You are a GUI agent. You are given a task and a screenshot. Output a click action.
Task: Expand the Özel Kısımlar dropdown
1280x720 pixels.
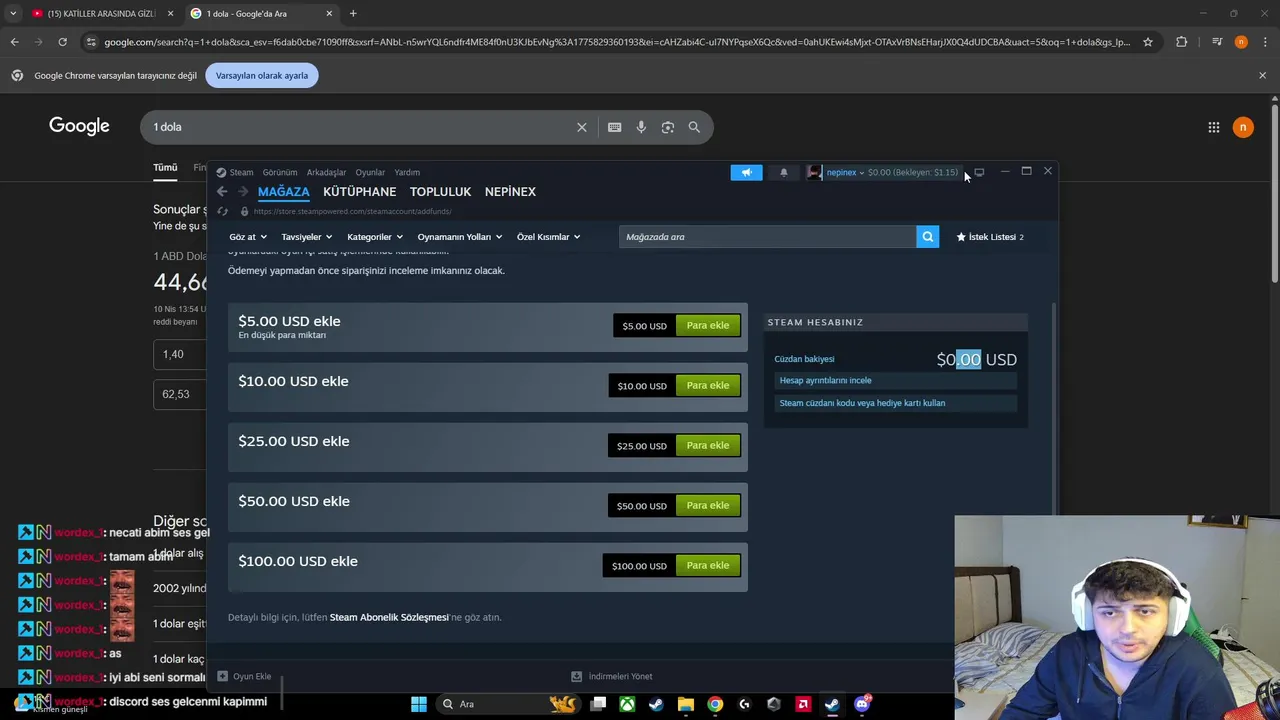pyautogui.click(x=548, y=237)
